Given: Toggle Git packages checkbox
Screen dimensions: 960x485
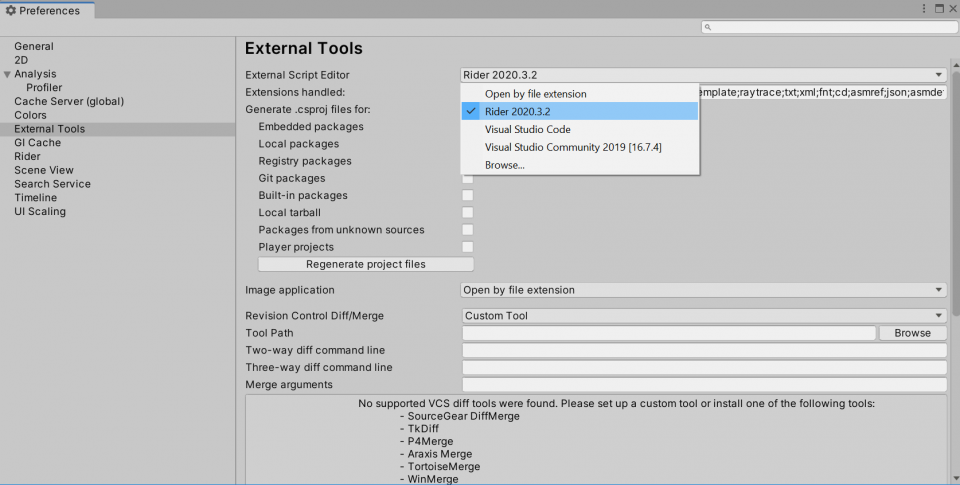Looking at the screenshot, I should click(x=468, y=178).
